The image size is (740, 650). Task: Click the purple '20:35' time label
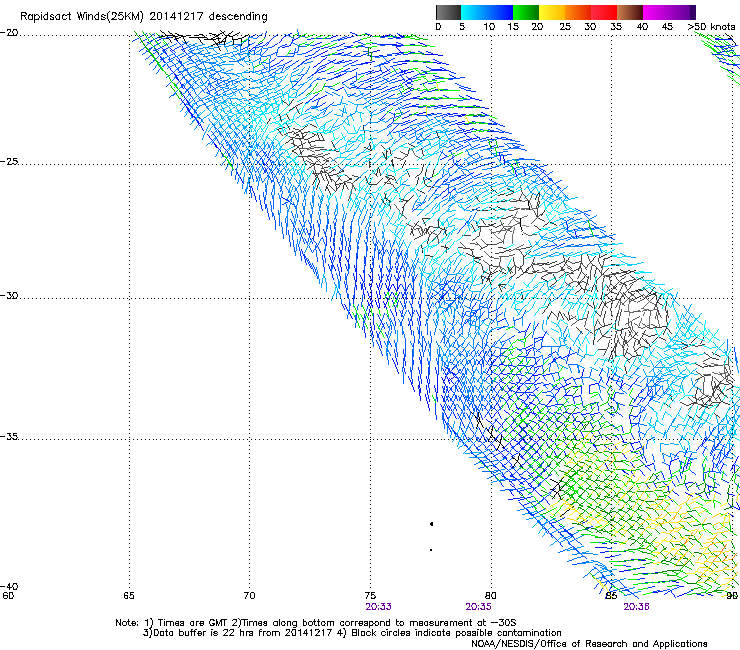coord(479,607)
